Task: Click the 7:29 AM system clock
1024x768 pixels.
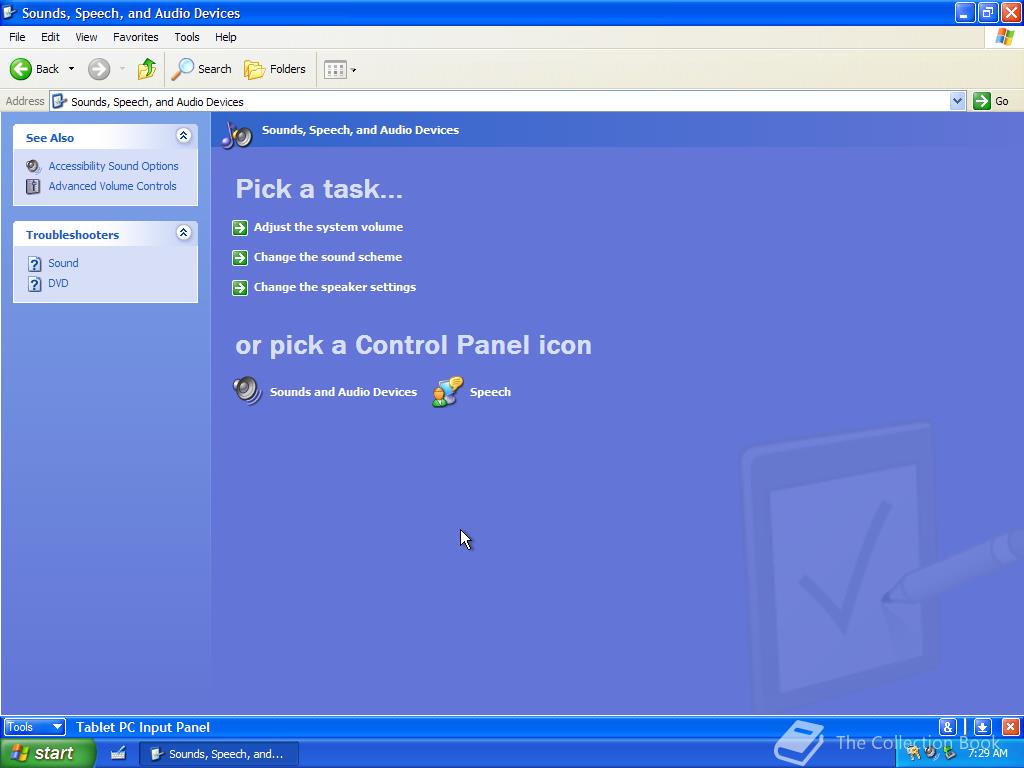Action: 987,753
